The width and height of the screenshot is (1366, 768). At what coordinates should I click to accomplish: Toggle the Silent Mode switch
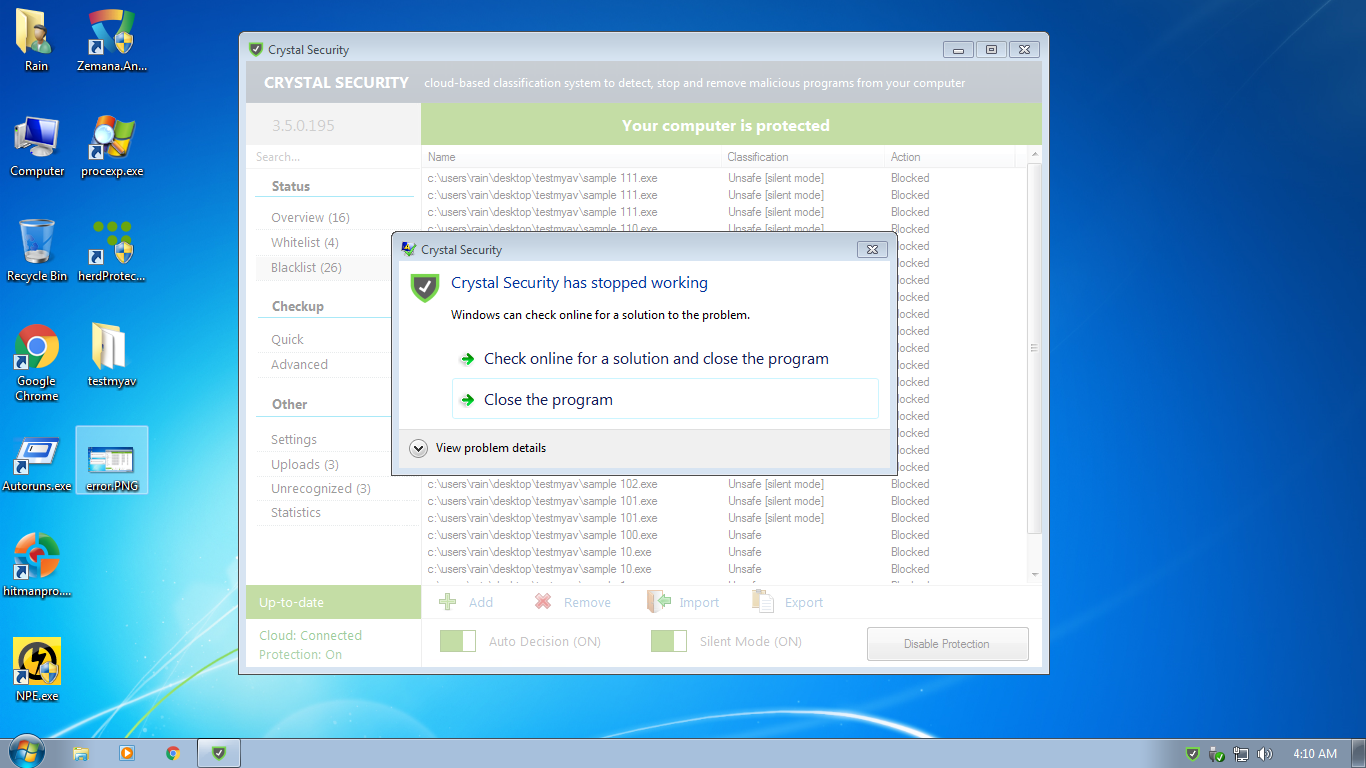point(669,641)
